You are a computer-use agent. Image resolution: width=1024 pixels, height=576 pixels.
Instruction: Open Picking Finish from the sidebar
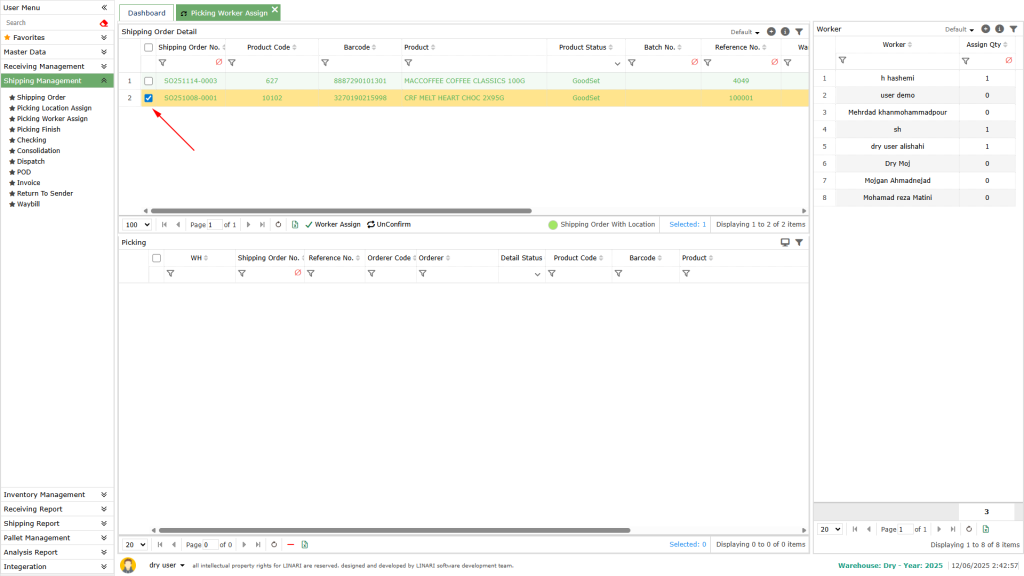(38, 130)
